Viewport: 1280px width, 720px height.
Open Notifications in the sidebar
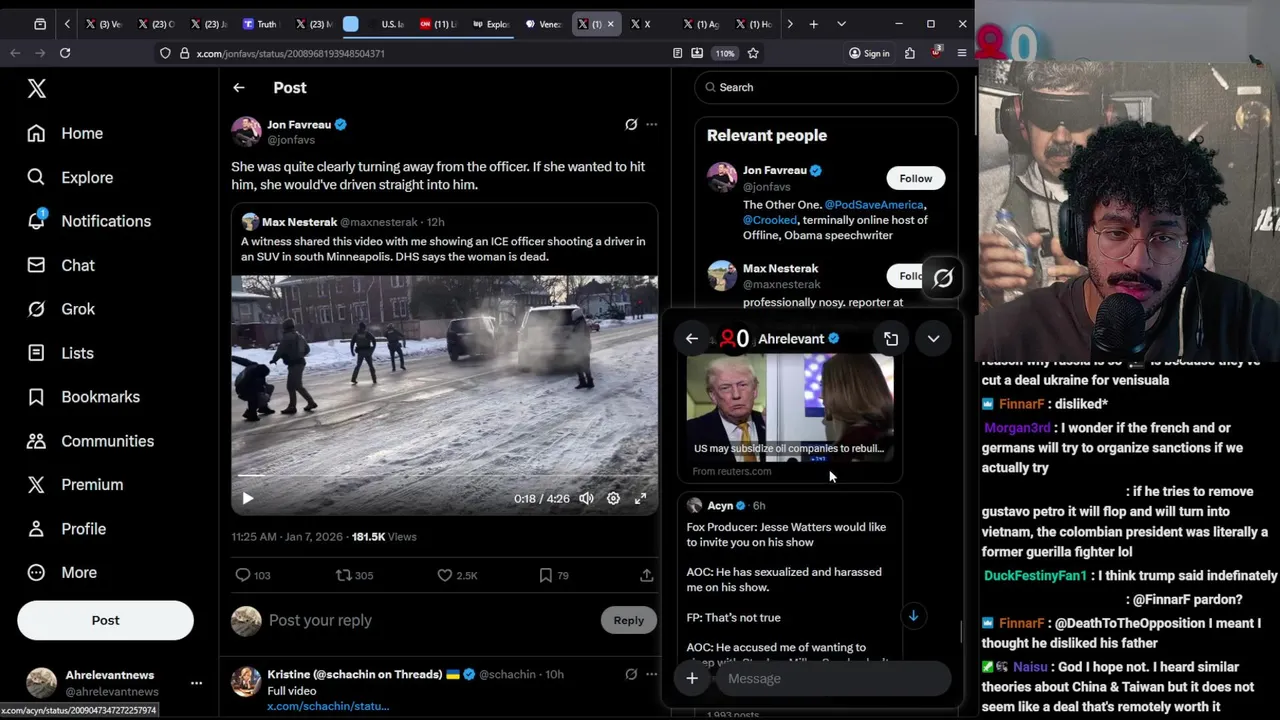(89, 221)
